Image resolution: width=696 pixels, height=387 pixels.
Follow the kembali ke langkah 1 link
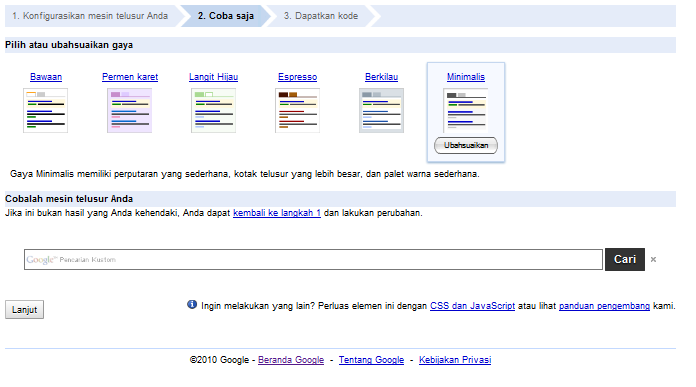(x=277, y=213)
